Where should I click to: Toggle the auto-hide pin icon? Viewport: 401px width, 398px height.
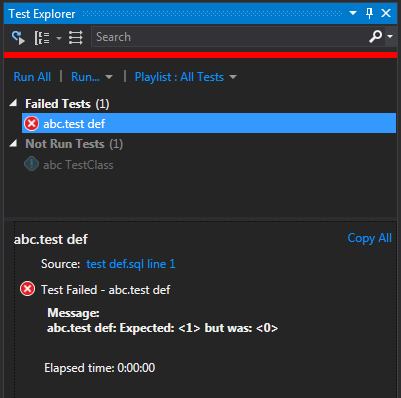(369, 13)
